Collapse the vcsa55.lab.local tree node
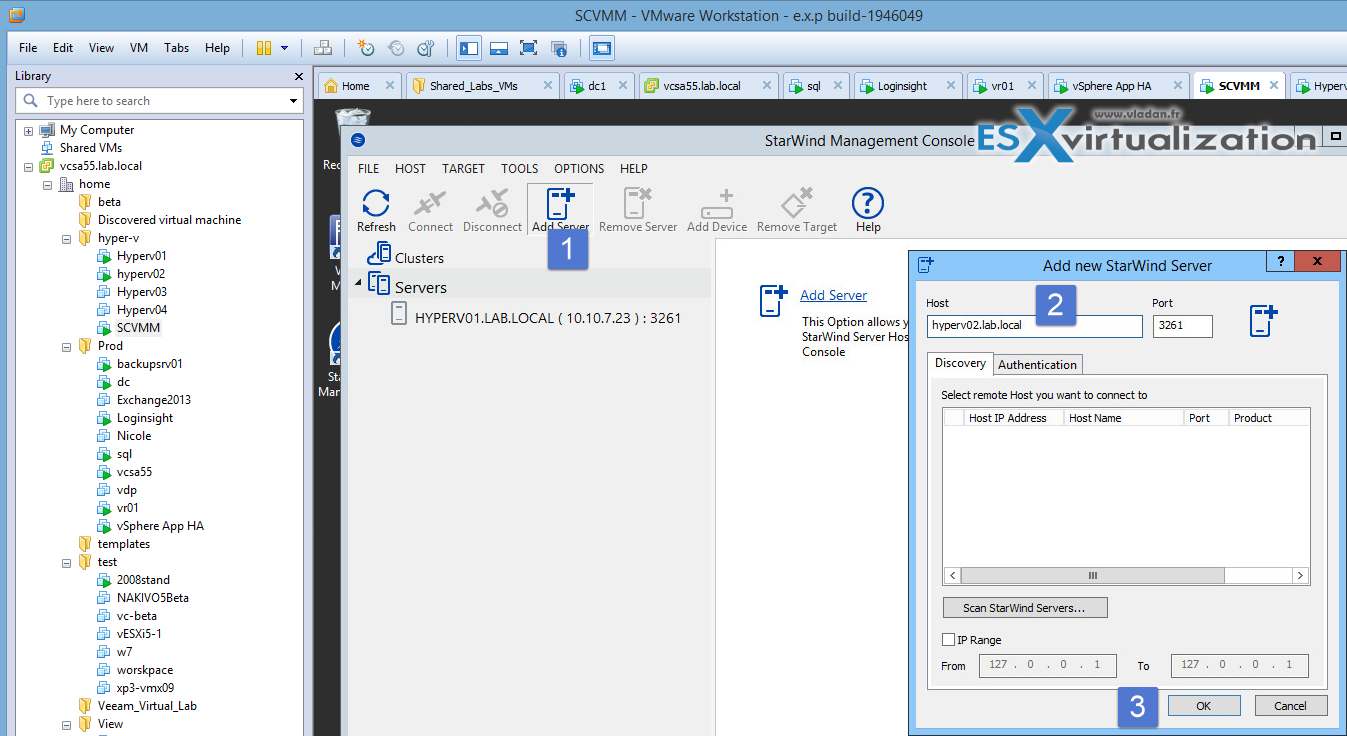The height and width of the screenshot is (736, 1347). point(28,166)
